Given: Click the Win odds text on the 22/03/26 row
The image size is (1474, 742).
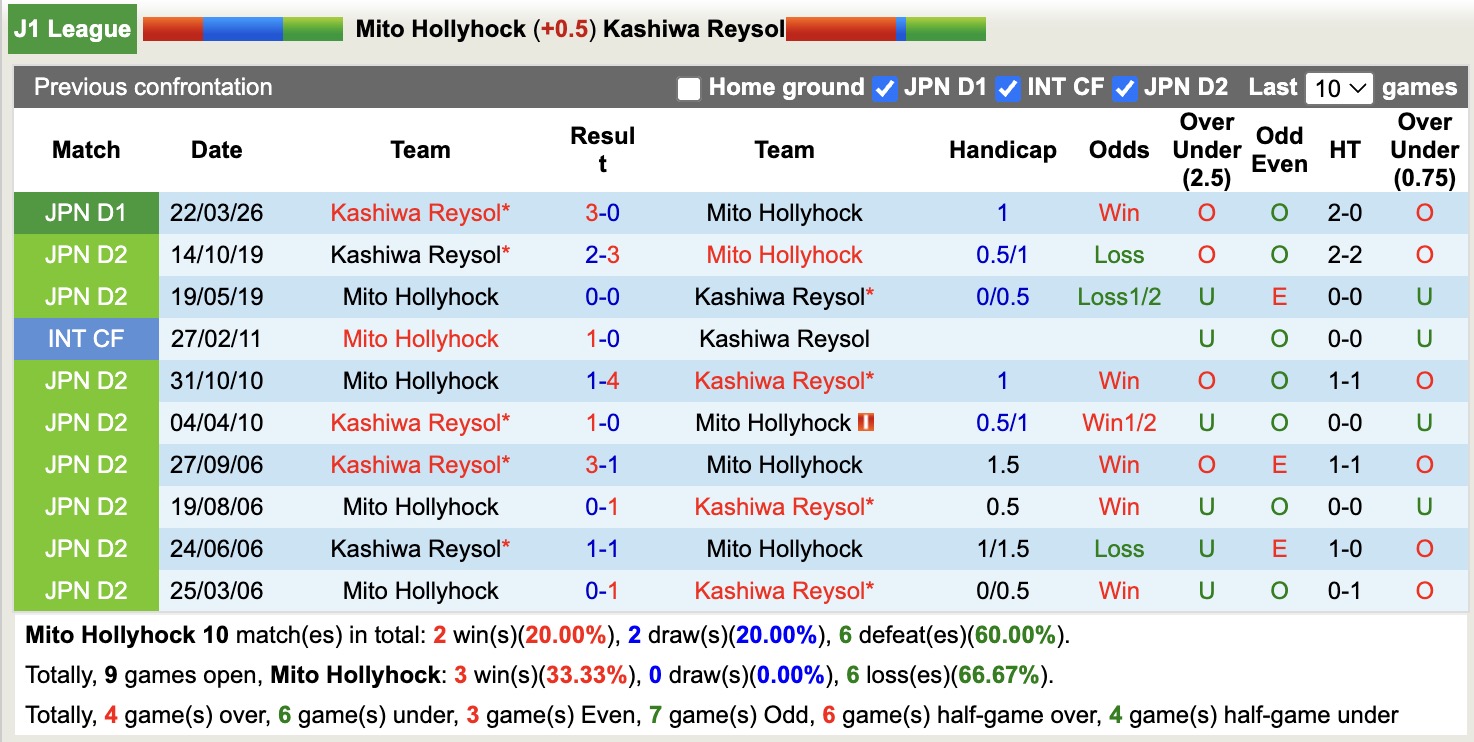Looking at the screenshot, I should 1117,212.
